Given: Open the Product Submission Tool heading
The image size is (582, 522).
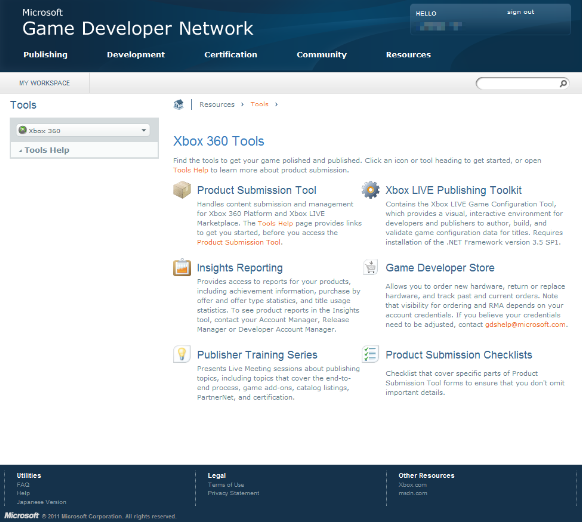Looking at the screenshot, I should pos(256,190).
